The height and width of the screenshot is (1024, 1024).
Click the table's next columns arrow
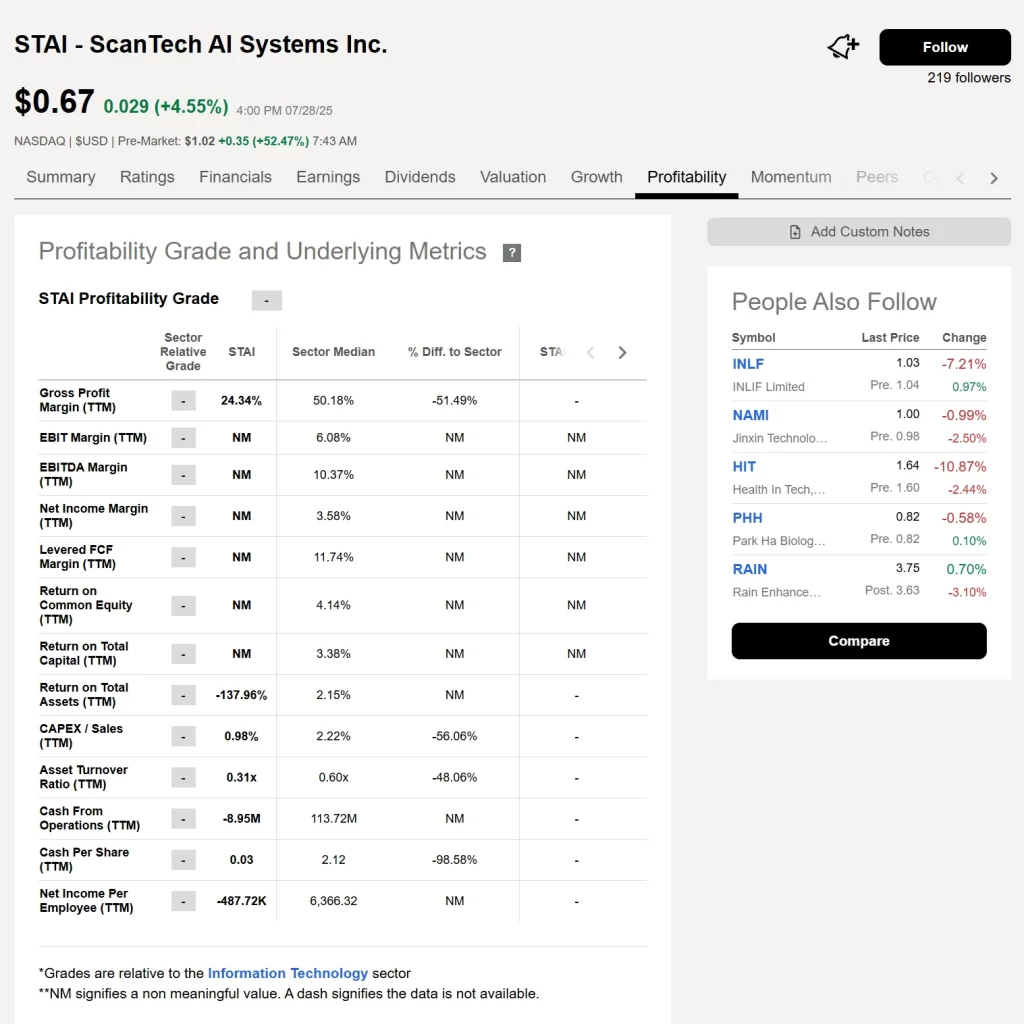point(622,352)
